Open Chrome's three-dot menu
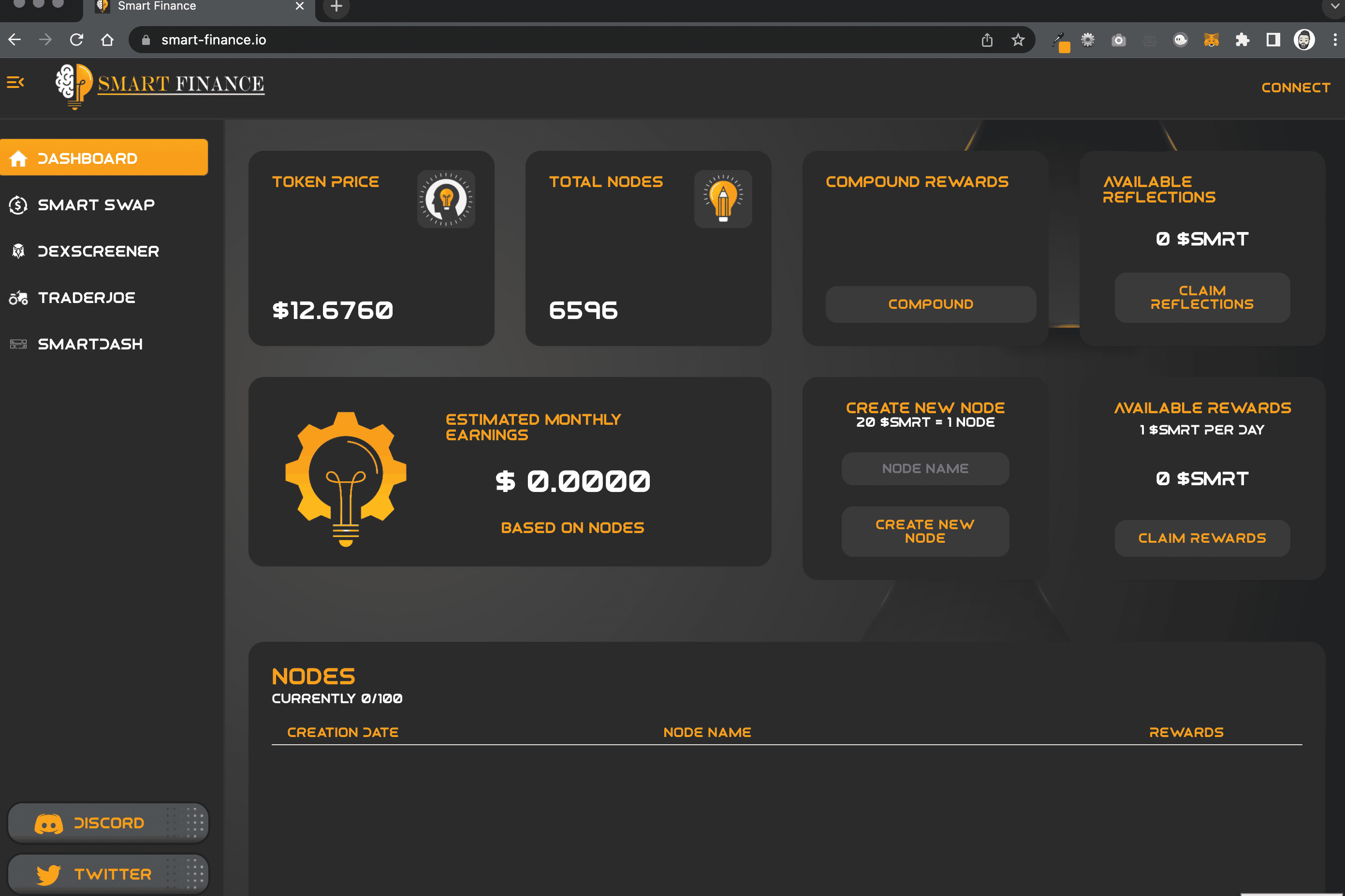The height and width of the screenshot is (896, 1345). point(1335,40)
